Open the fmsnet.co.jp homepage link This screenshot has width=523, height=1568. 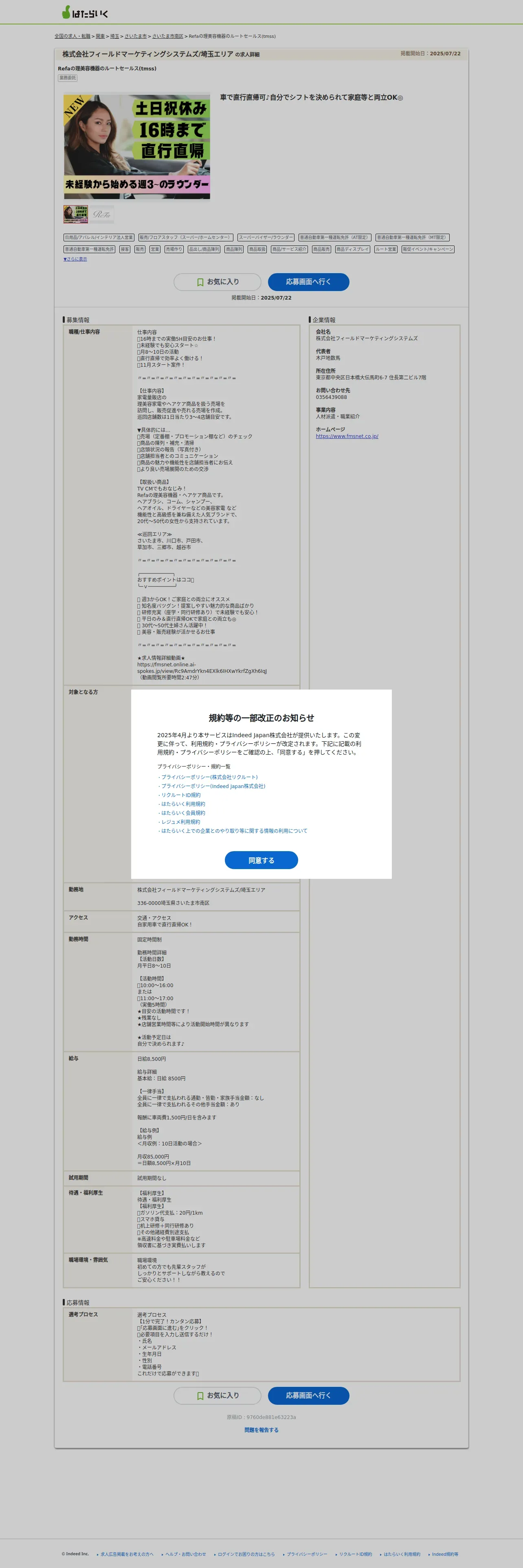(x=347, y=436)
